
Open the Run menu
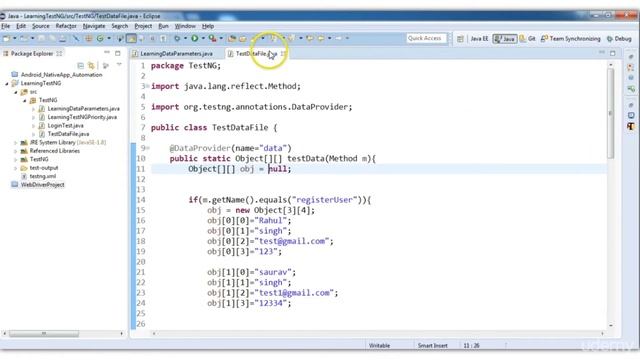[163, 26]
